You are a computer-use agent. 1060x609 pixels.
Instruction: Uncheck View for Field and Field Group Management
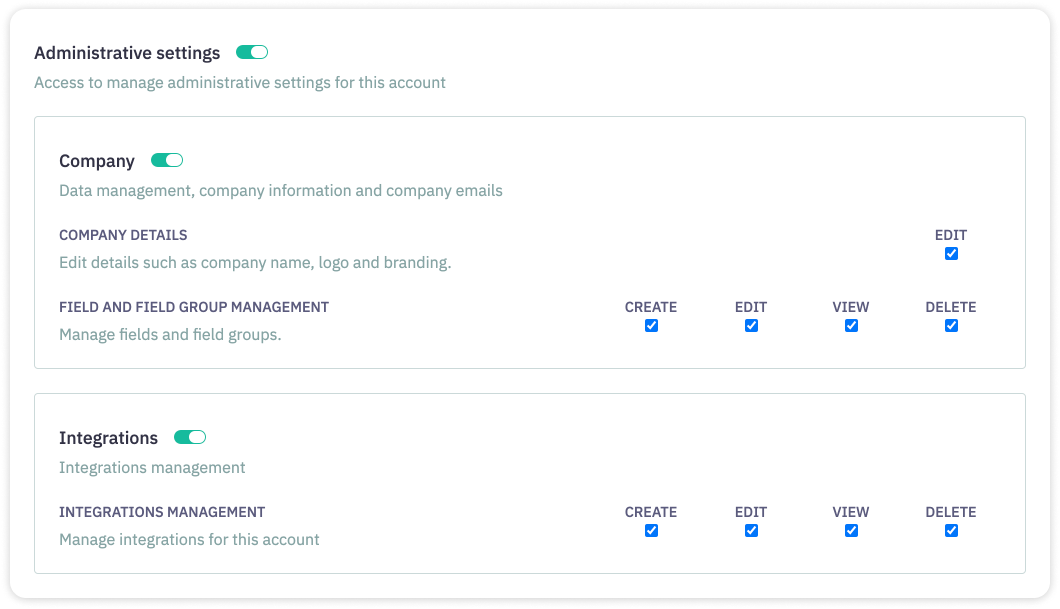(x=851, y=326)
